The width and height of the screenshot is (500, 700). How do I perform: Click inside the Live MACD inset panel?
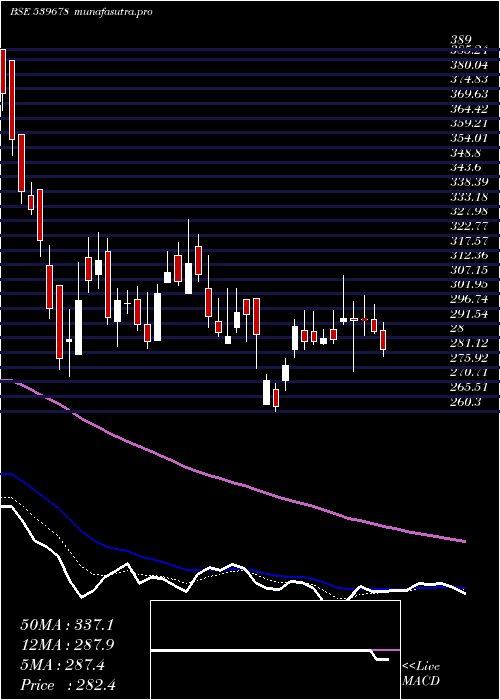(275, 650)
